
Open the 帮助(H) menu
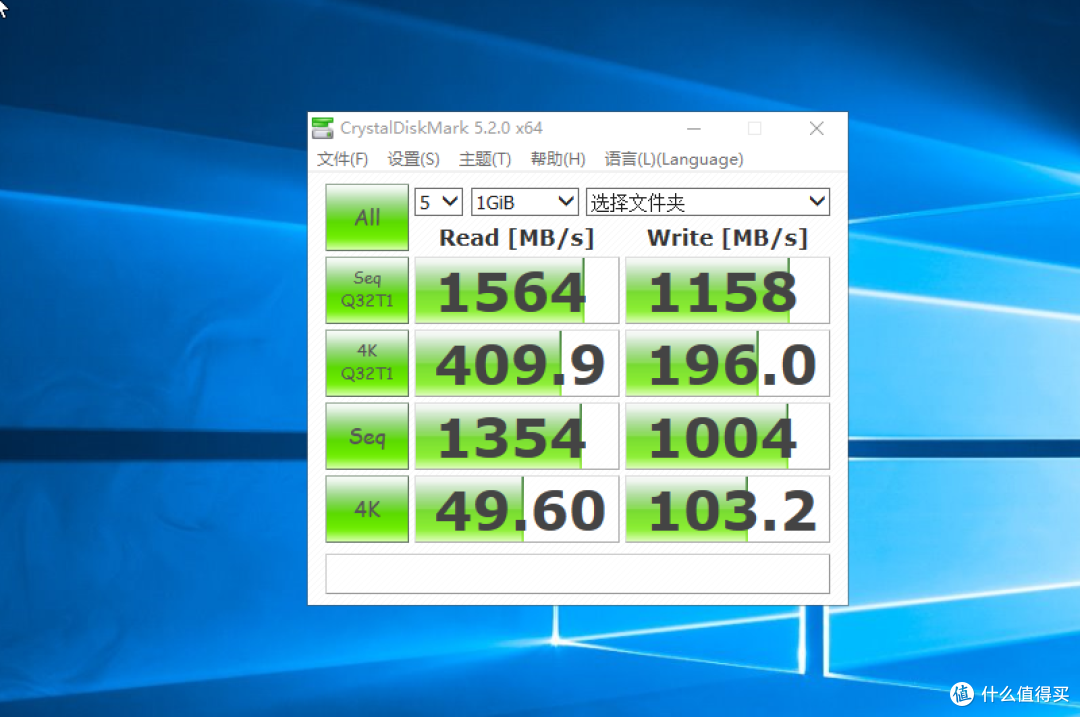(558, 159)
